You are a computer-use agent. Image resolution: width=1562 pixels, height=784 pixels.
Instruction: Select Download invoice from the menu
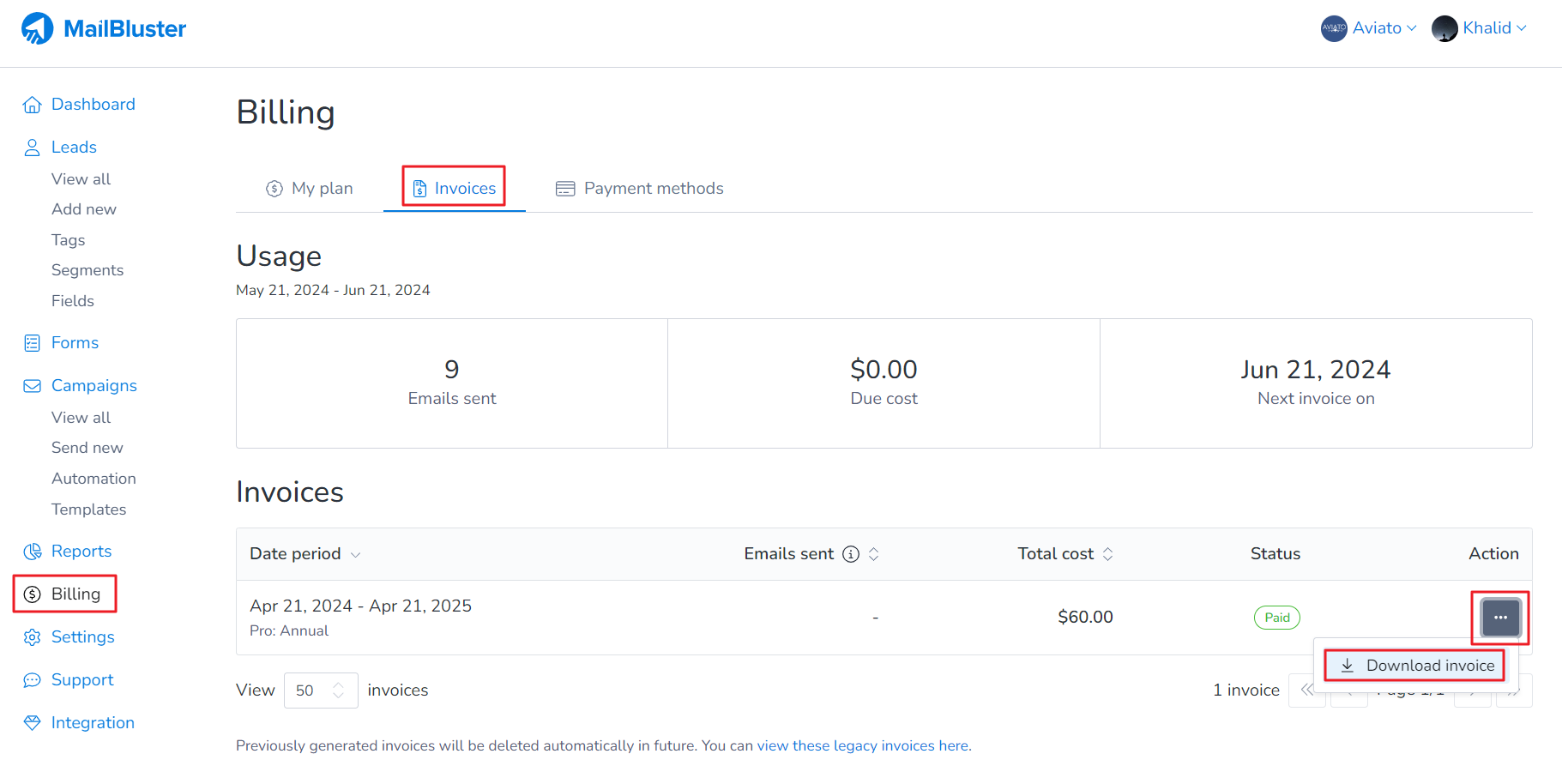pos(1419,666)
